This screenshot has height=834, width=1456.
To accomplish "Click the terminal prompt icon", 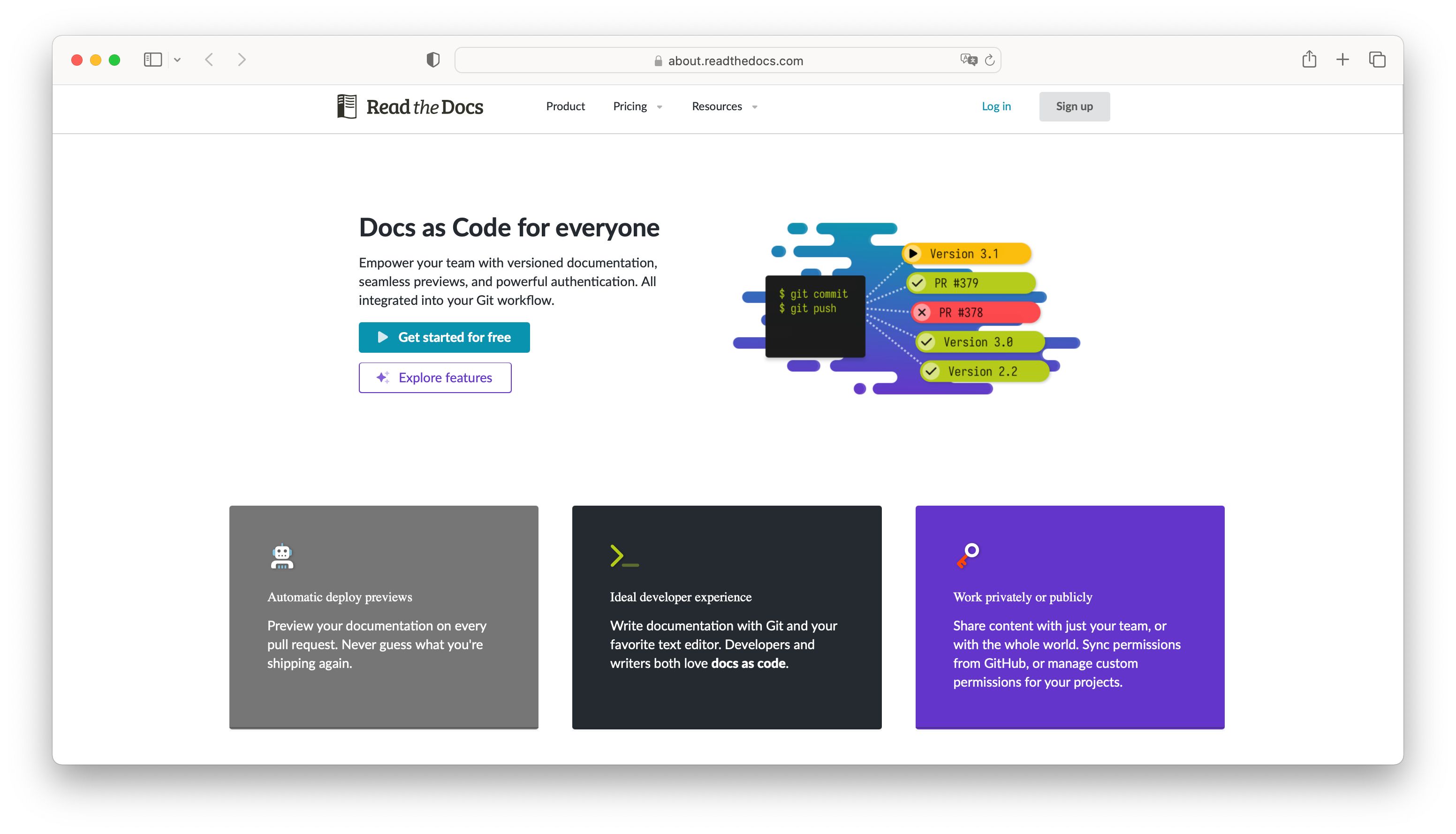I will (624, 556).
